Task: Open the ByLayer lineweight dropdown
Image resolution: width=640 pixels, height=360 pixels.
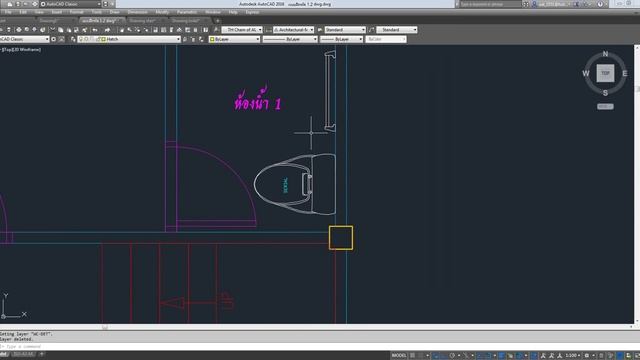Action: pyautogui.click(x=341, y=39)
